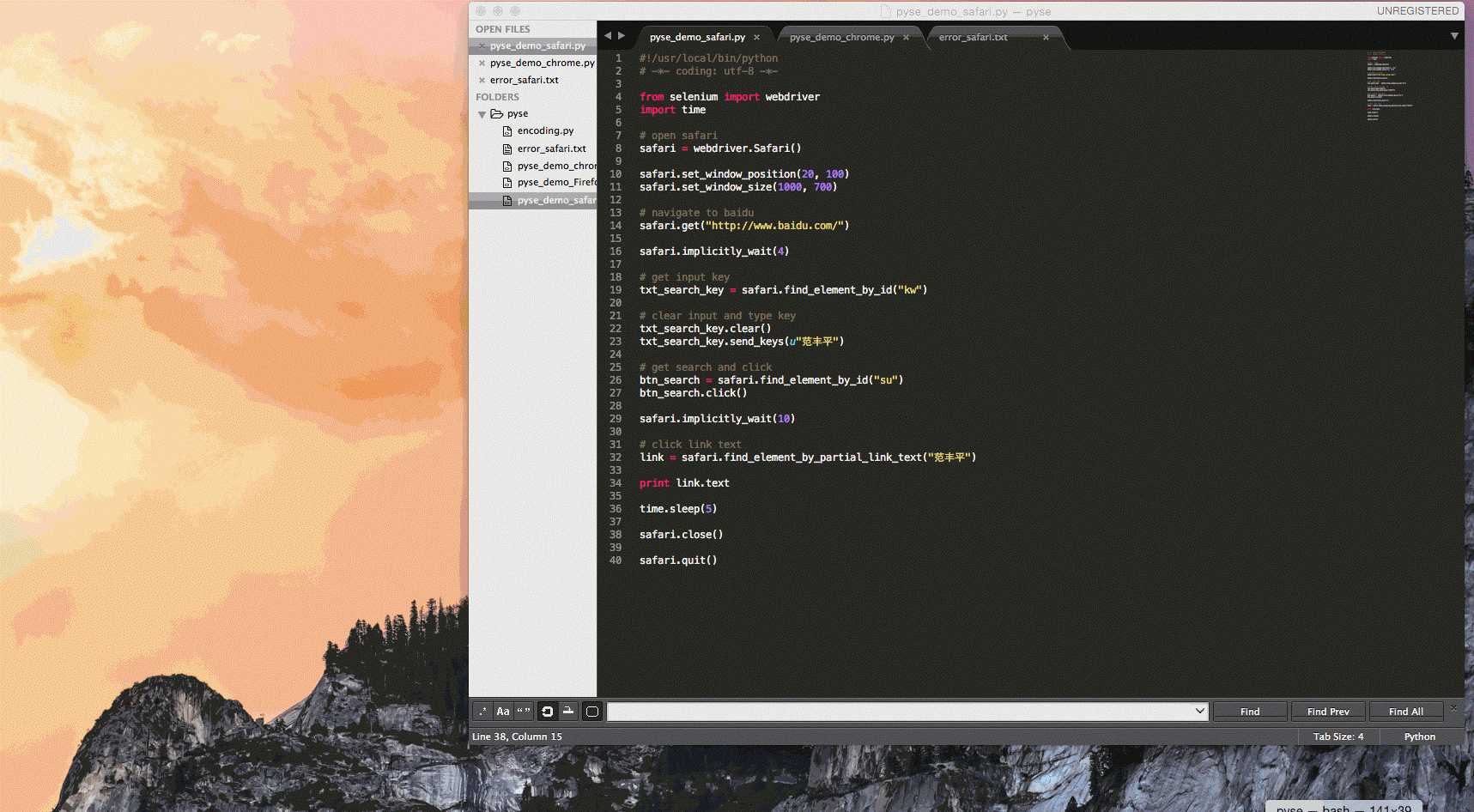Close pyse_demo_chrome.py in Open Files list

482,63
